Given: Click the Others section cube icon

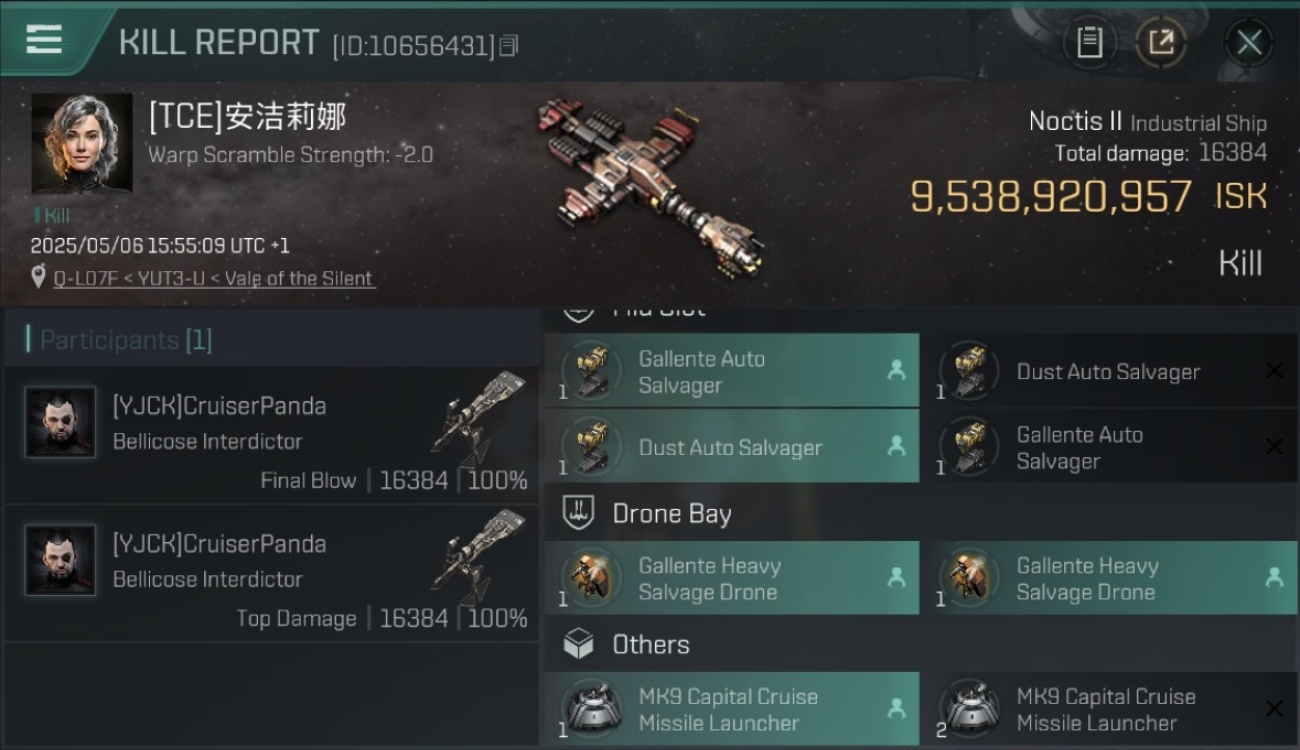Looking at the screenshot, I should [x=579, y=645].
